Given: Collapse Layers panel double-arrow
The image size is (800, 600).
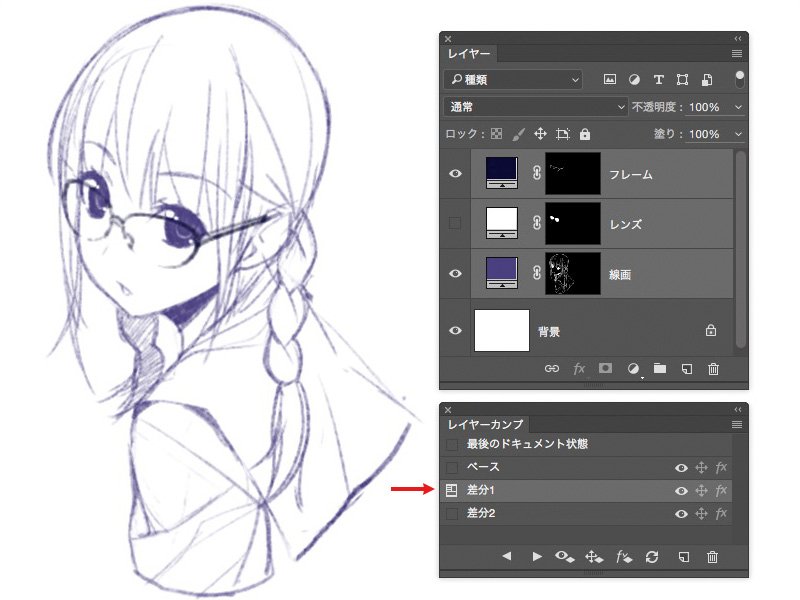Looking at the screenshot, I should coord(738,39).
